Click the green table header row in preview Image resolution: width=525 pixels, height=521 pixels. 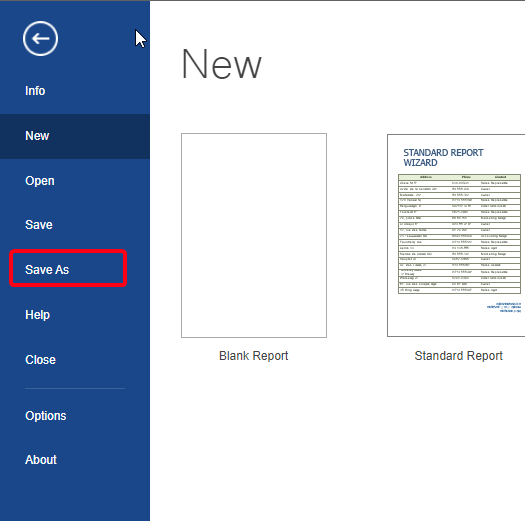459,177
